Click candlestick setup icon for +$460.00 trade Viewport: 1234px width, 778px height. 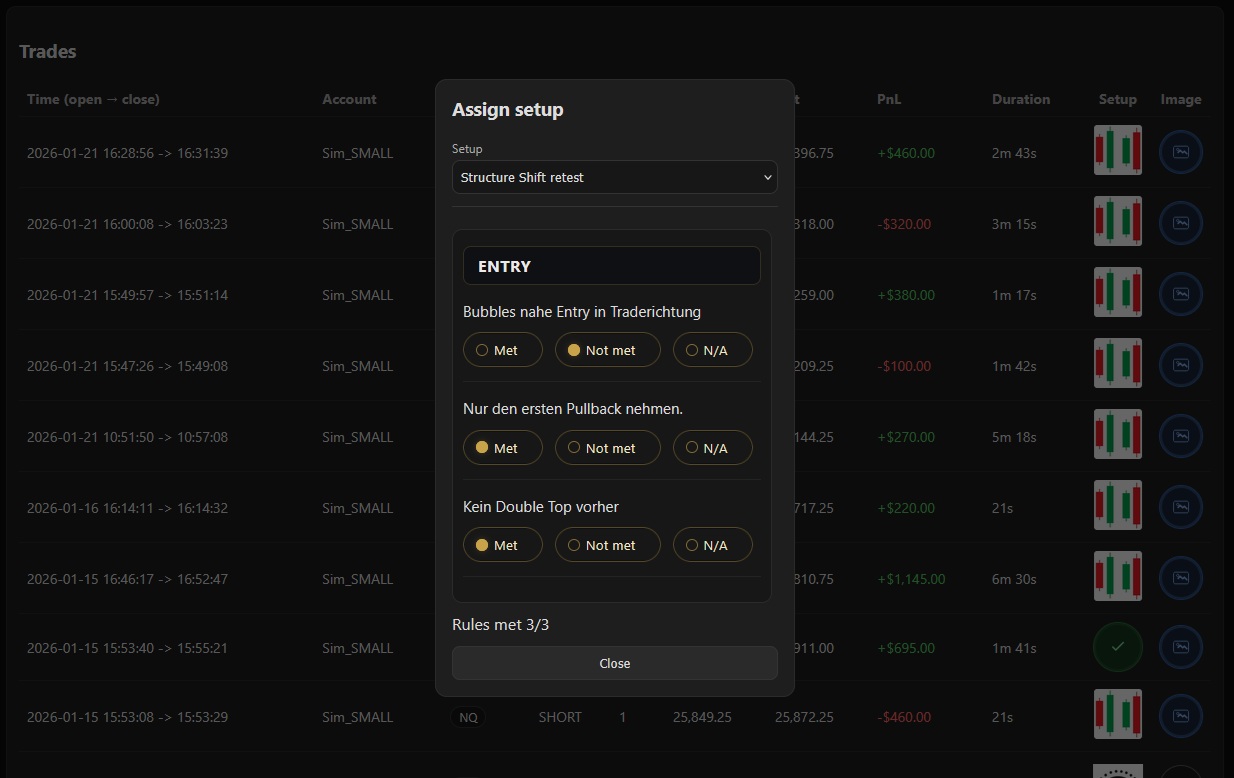pyautogui.click(x=1117, y=151)
